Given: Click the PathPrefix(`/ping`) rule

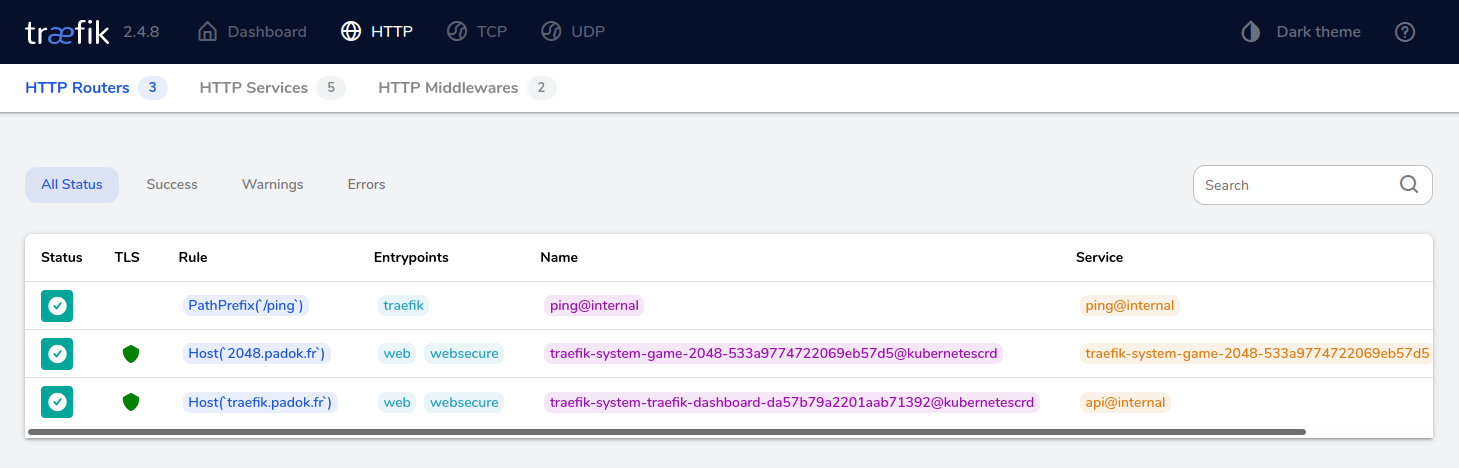Looking at the screenshot, I should click(246, 306).
